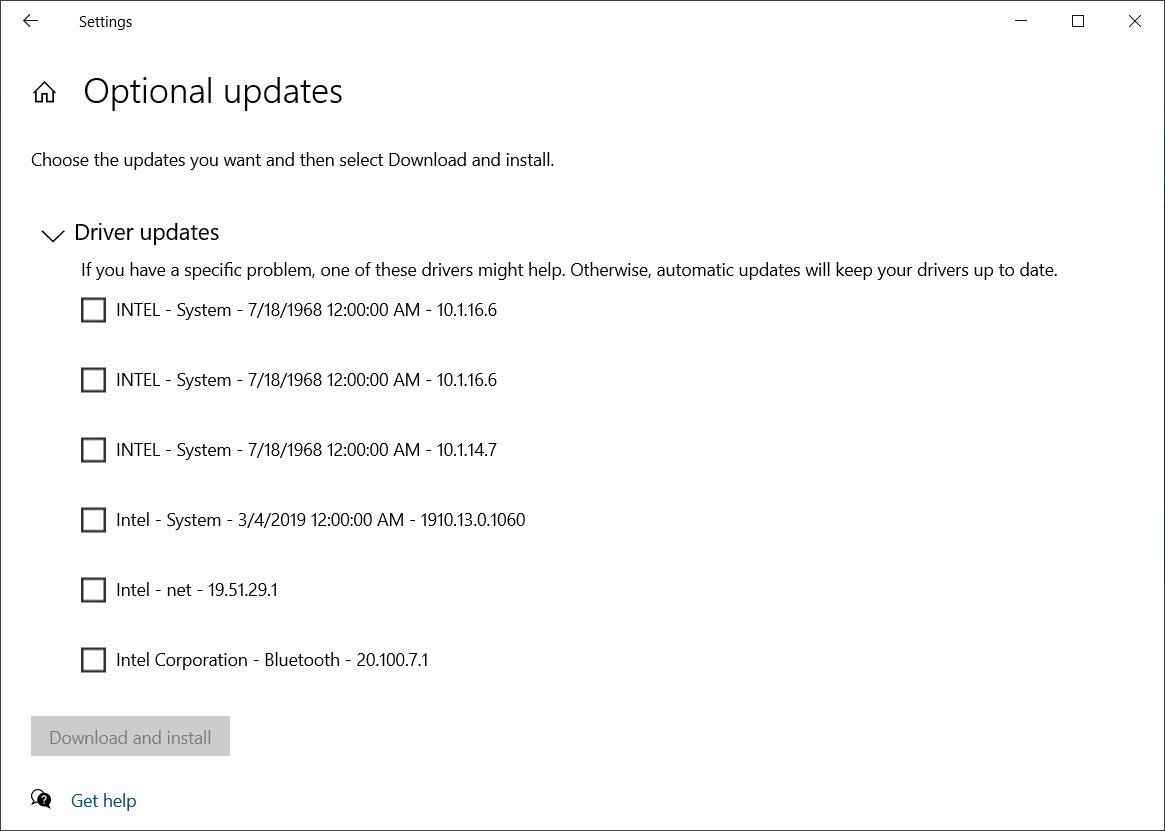Click the Optional updates page title

pyautogui.click(x=212, y=92)
